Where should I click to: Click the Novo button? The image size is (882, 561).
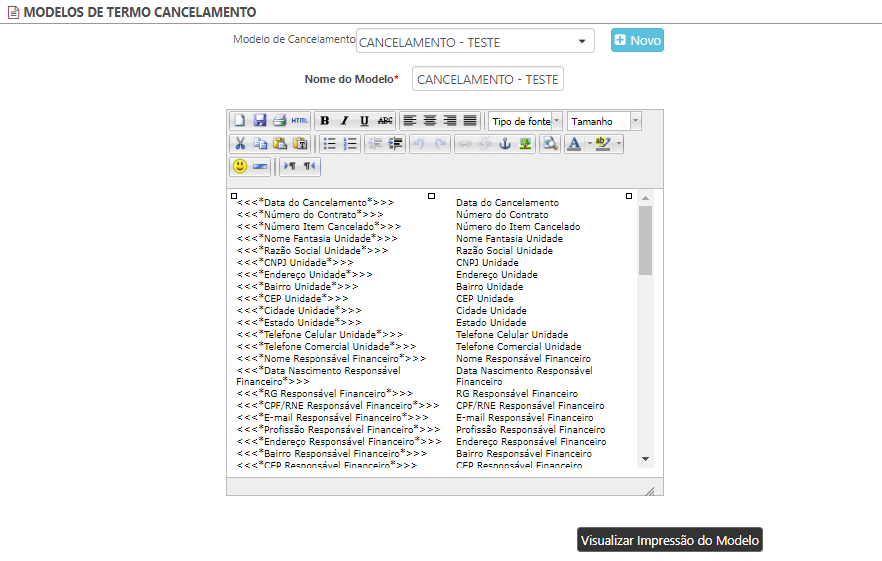(x=637, y=41)
